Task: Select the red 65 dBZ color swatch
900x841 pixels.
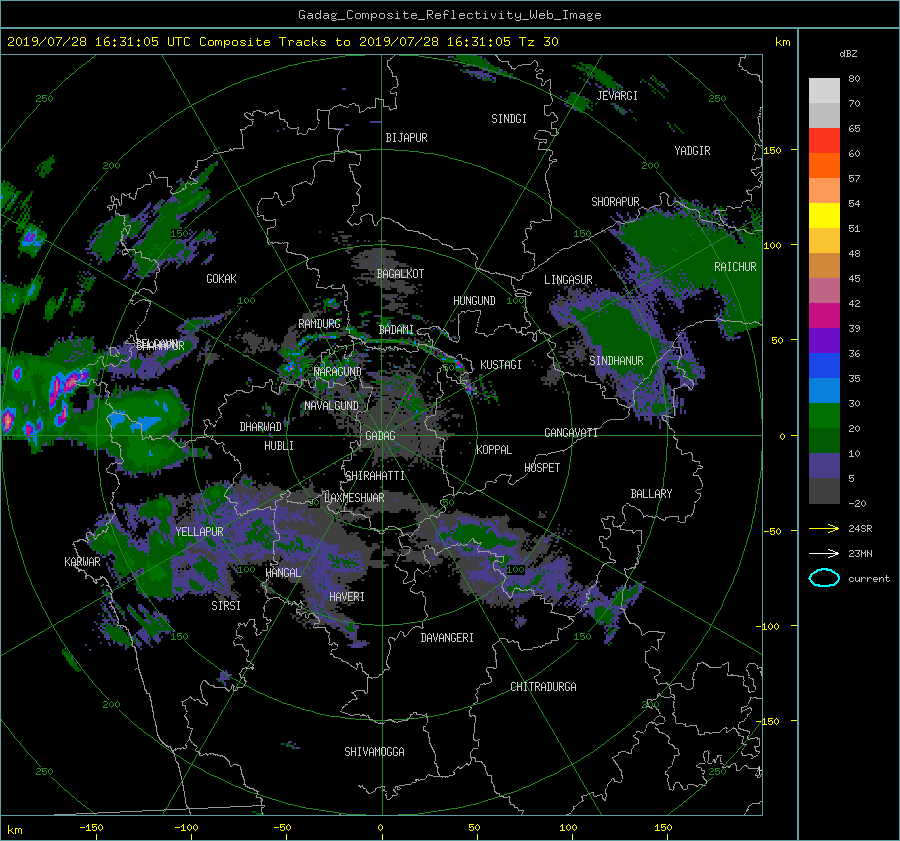Action: pos(824,140)
